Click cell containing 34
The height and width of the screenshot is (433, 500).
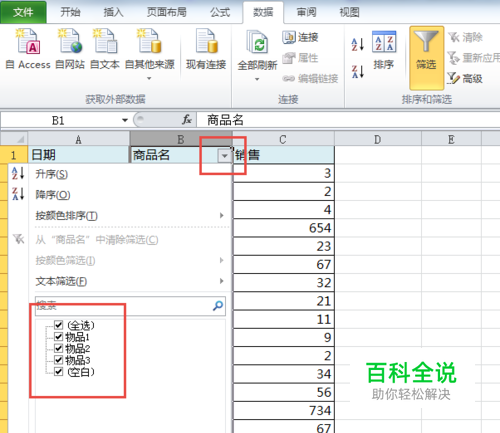[x=283, y=374]
